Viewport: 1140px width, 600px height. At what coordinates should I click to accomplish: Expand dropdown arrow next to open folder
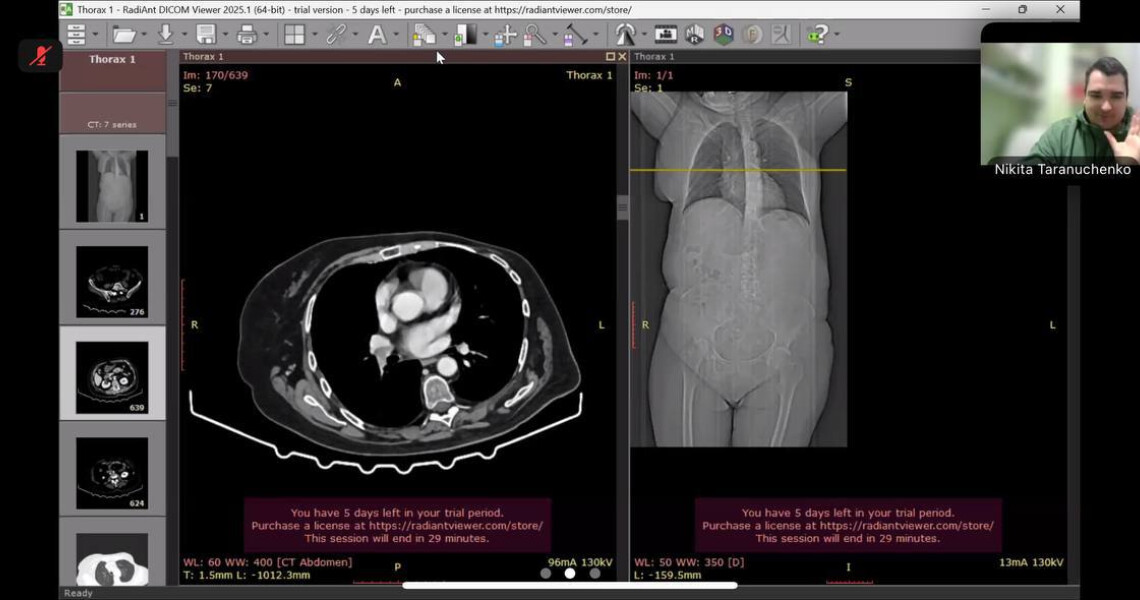(x=144, y=35)
